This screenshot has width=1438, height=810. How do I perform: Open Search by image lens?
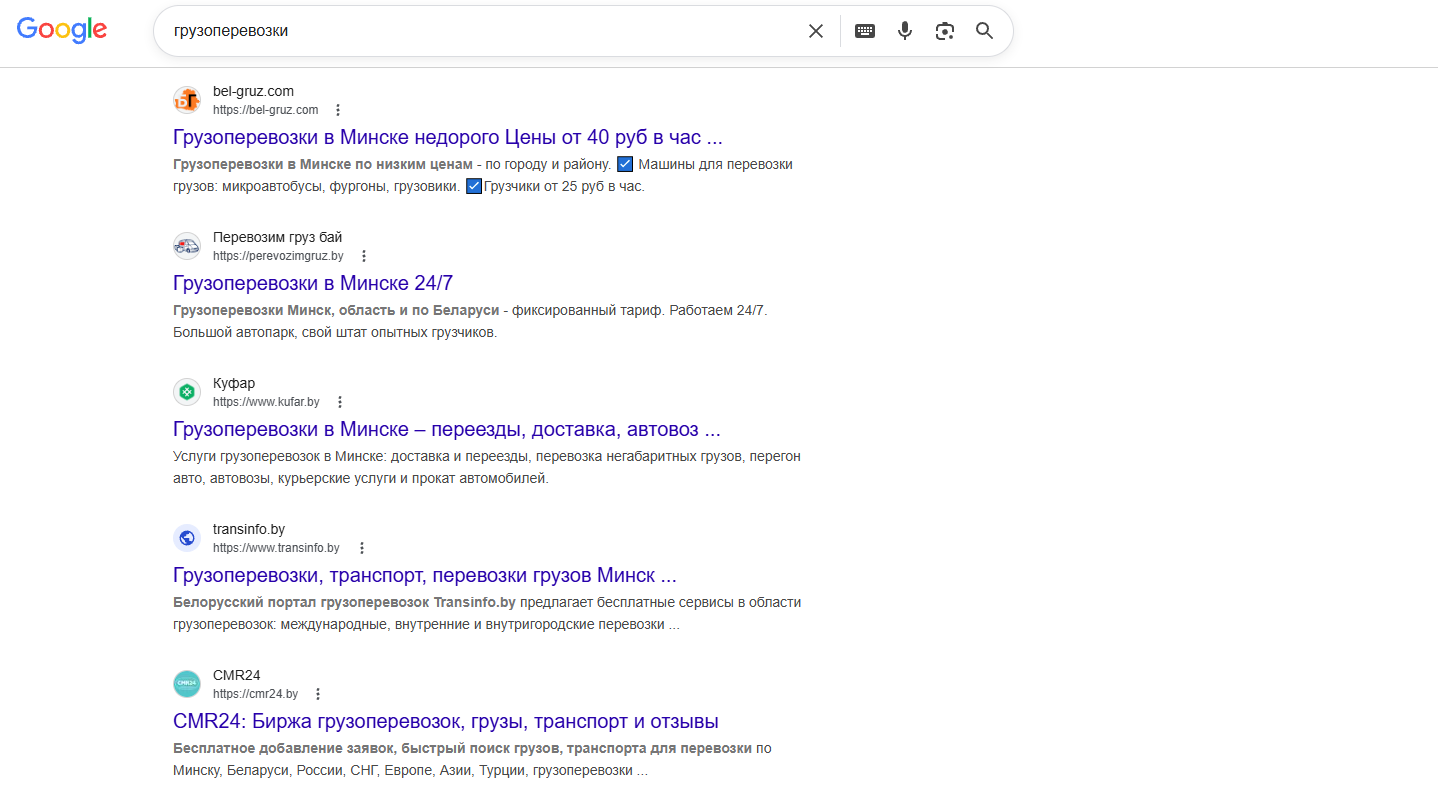(x=945, y=31)
